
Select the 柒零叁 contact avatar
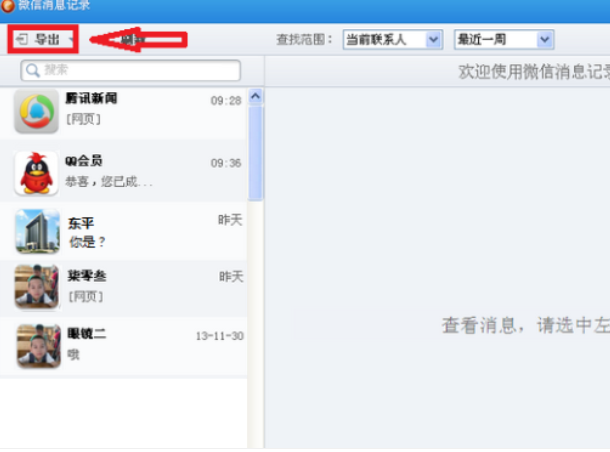click(37, 287)
